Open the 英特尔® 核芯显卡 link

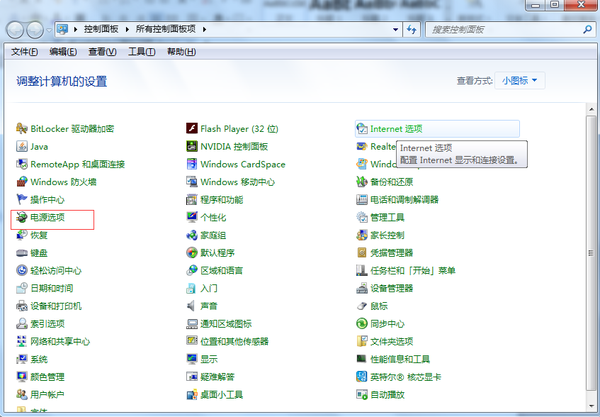pos(406,377)
